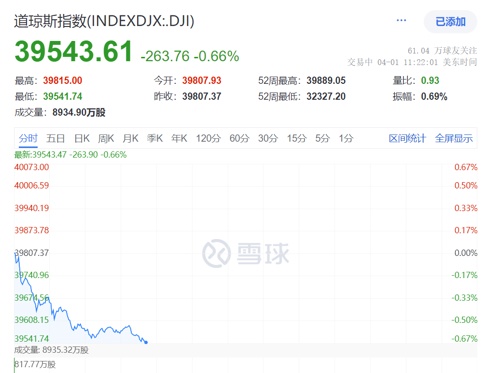Switch to the 日K chart tab
500x373 pixels.
(x=82, y=138)
